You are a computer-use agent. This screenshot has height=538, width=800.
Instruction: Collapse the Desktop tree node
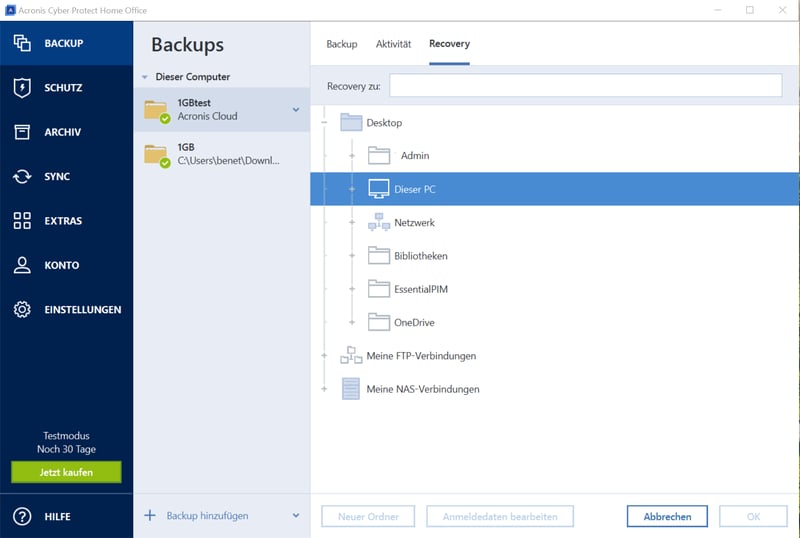[324, 123]
